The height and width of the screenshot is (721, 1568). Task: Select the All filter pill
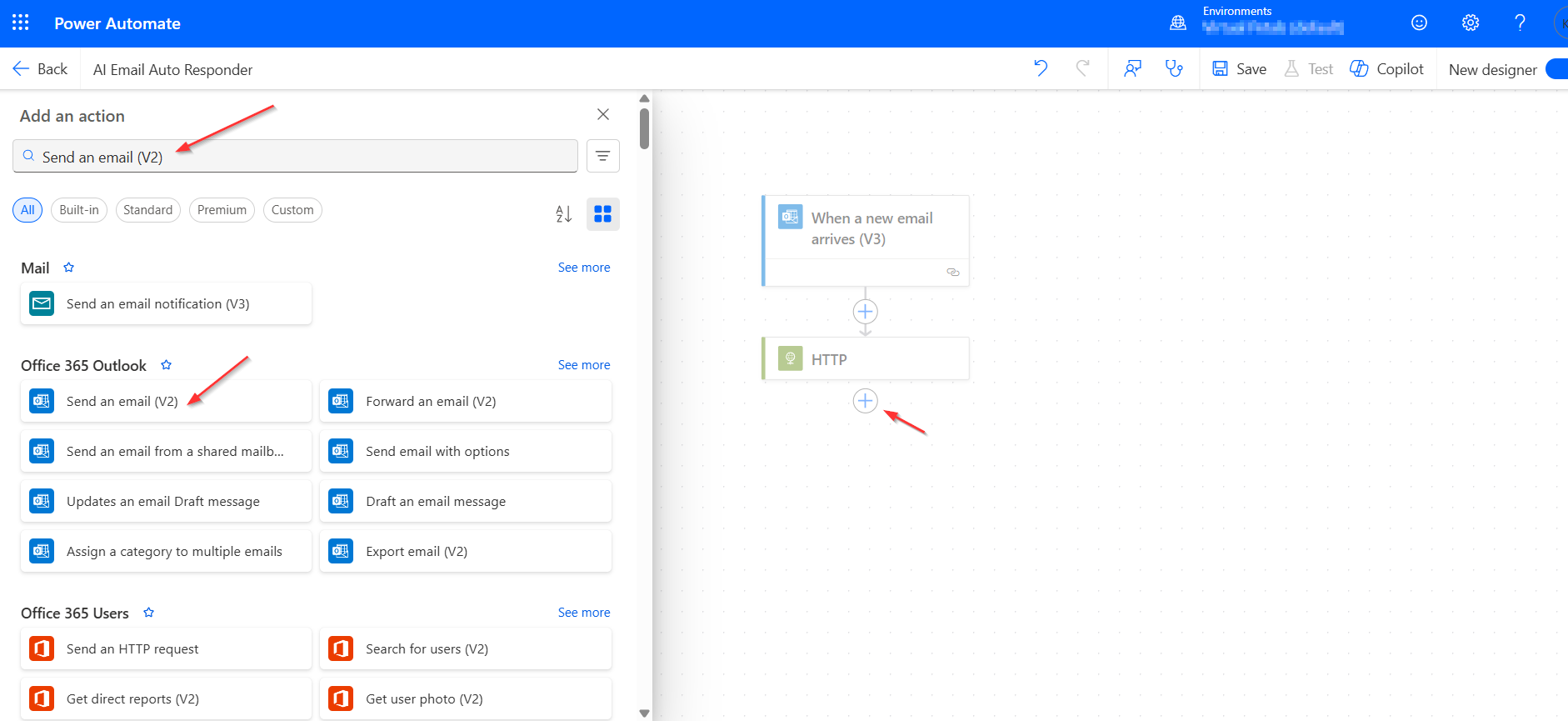(x=27, y=210)
